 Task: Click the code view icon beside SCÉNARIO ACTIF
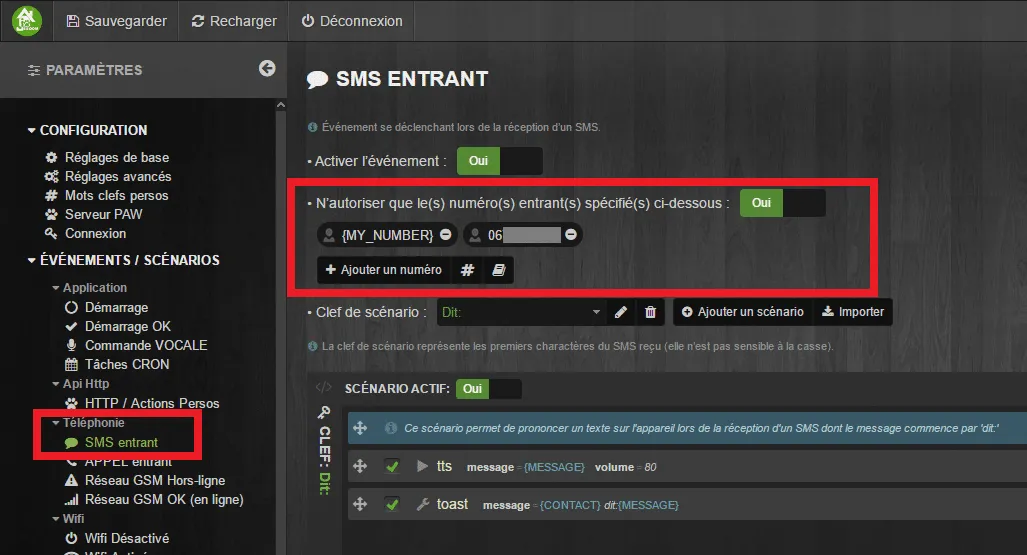click(324, 388)
